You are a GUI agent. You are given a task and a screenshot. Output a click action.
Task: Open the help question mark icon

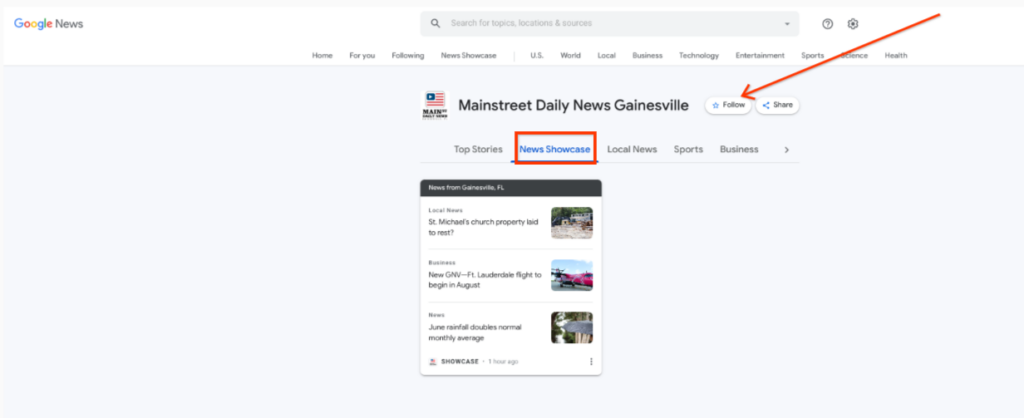pyautogui.click(x=827, y=24)
